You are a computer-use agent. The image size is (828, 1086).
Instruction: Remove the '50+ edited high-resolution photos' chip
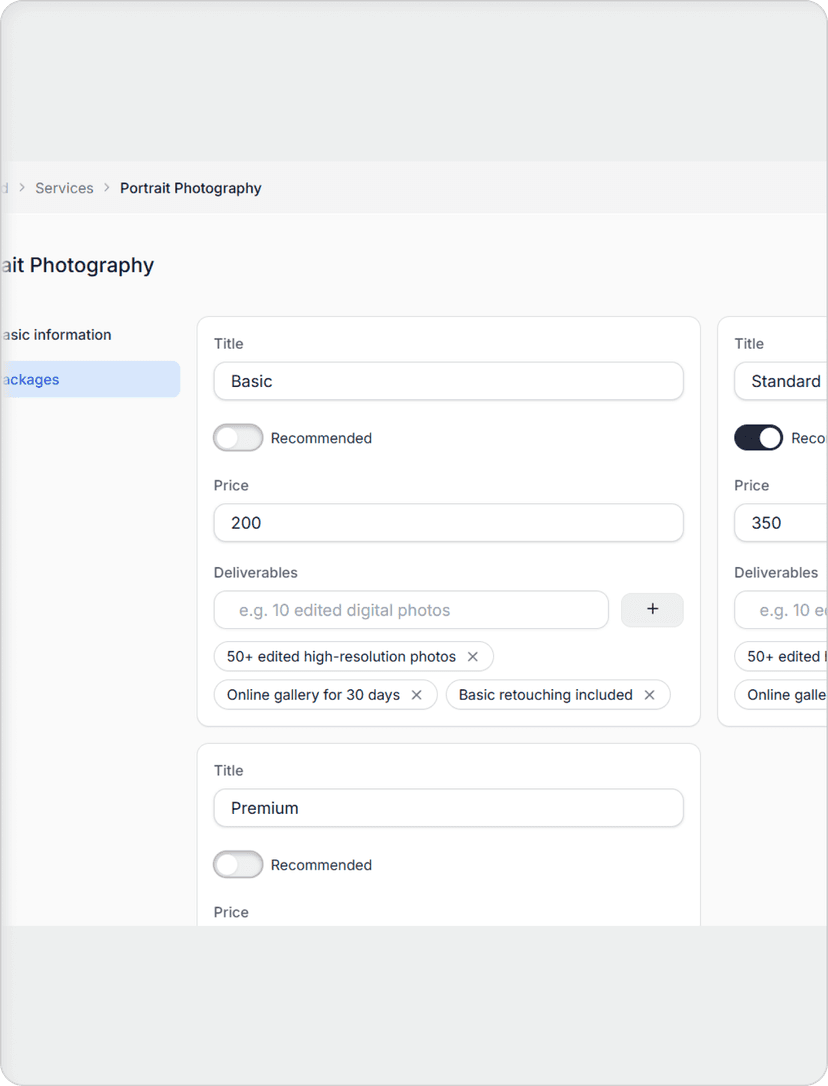click(x=472, y=656)
